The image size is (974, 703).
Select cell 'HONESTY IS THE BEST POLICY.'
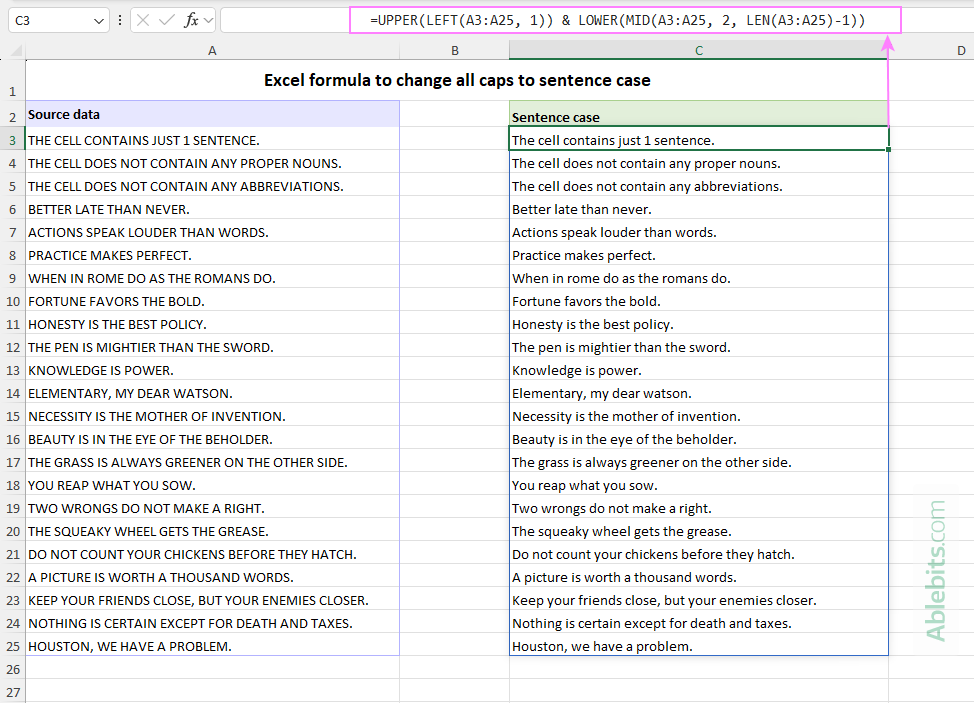(x=212, y=324)
